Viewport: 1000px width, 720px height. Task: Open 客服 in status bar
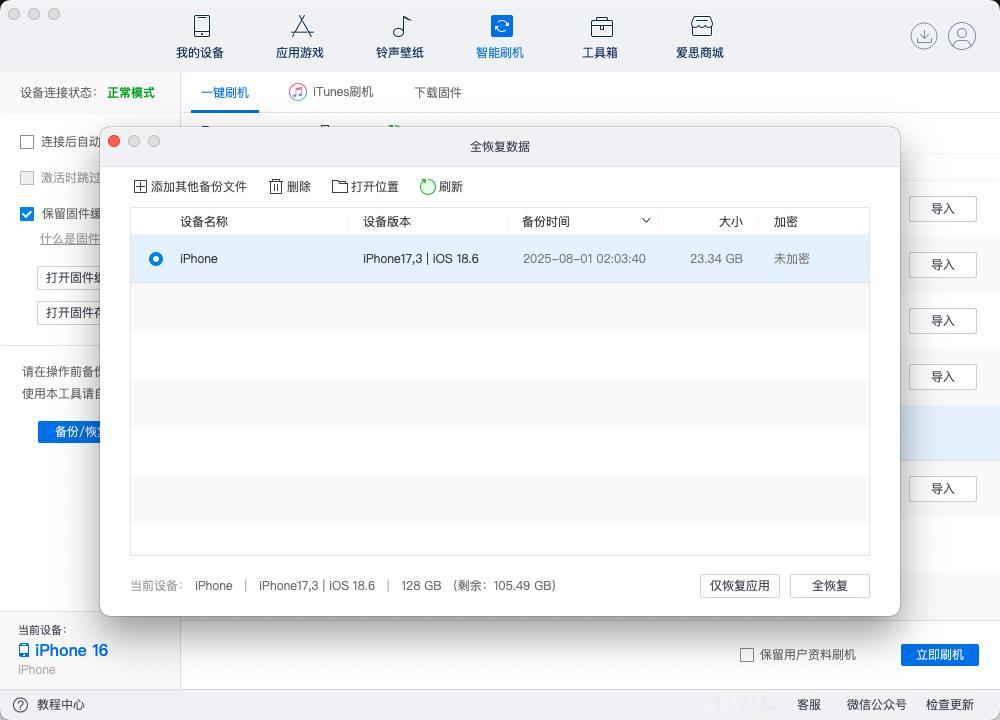[x=809, y=705]
